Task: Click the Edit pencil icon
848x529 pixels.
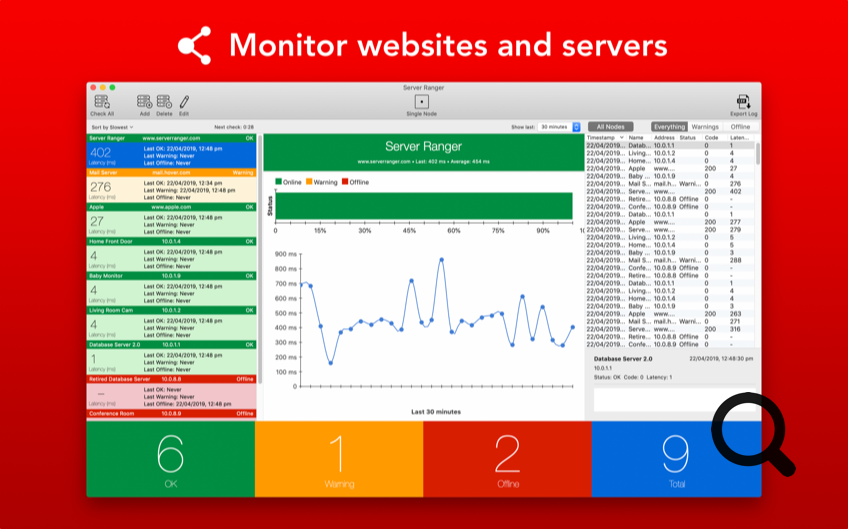Action: [x=184, y=101]
